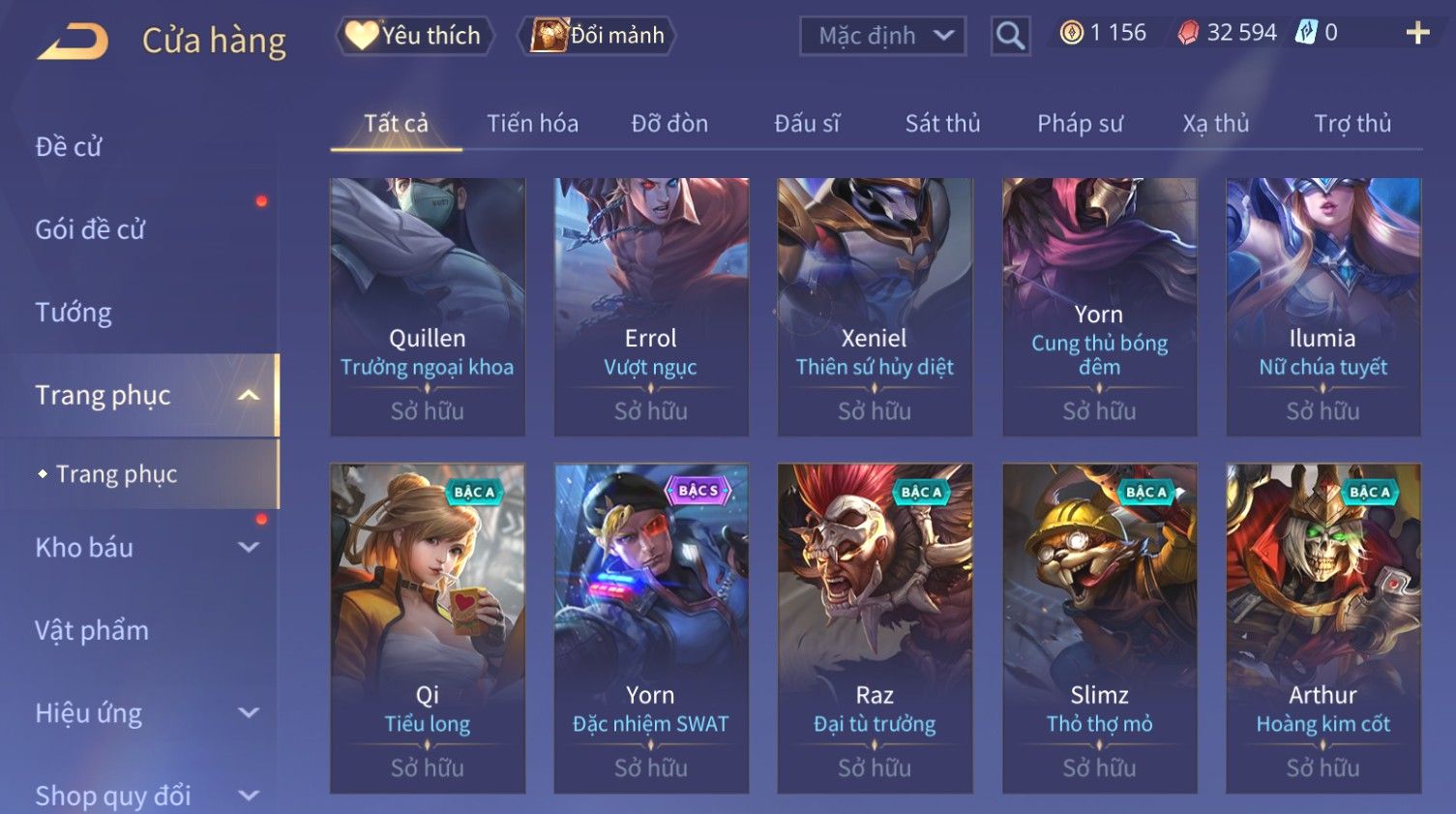The height and width of the screenshot is (814, 1456).
Task: Click the red ruby gem icon
Action: tap(1187, 33)
